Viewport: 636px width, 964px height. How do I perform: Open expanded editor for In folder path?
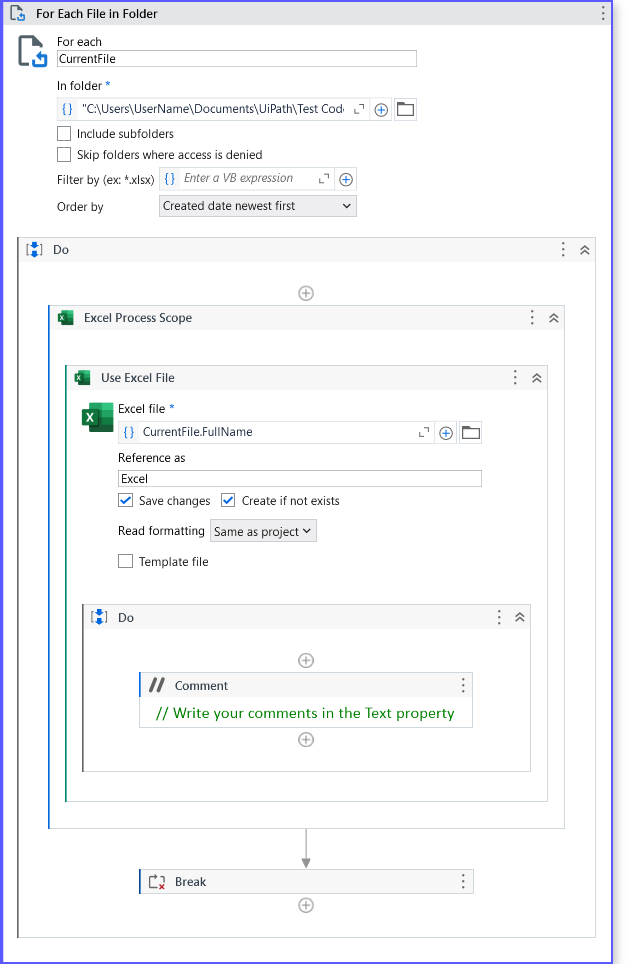(359, 109)
